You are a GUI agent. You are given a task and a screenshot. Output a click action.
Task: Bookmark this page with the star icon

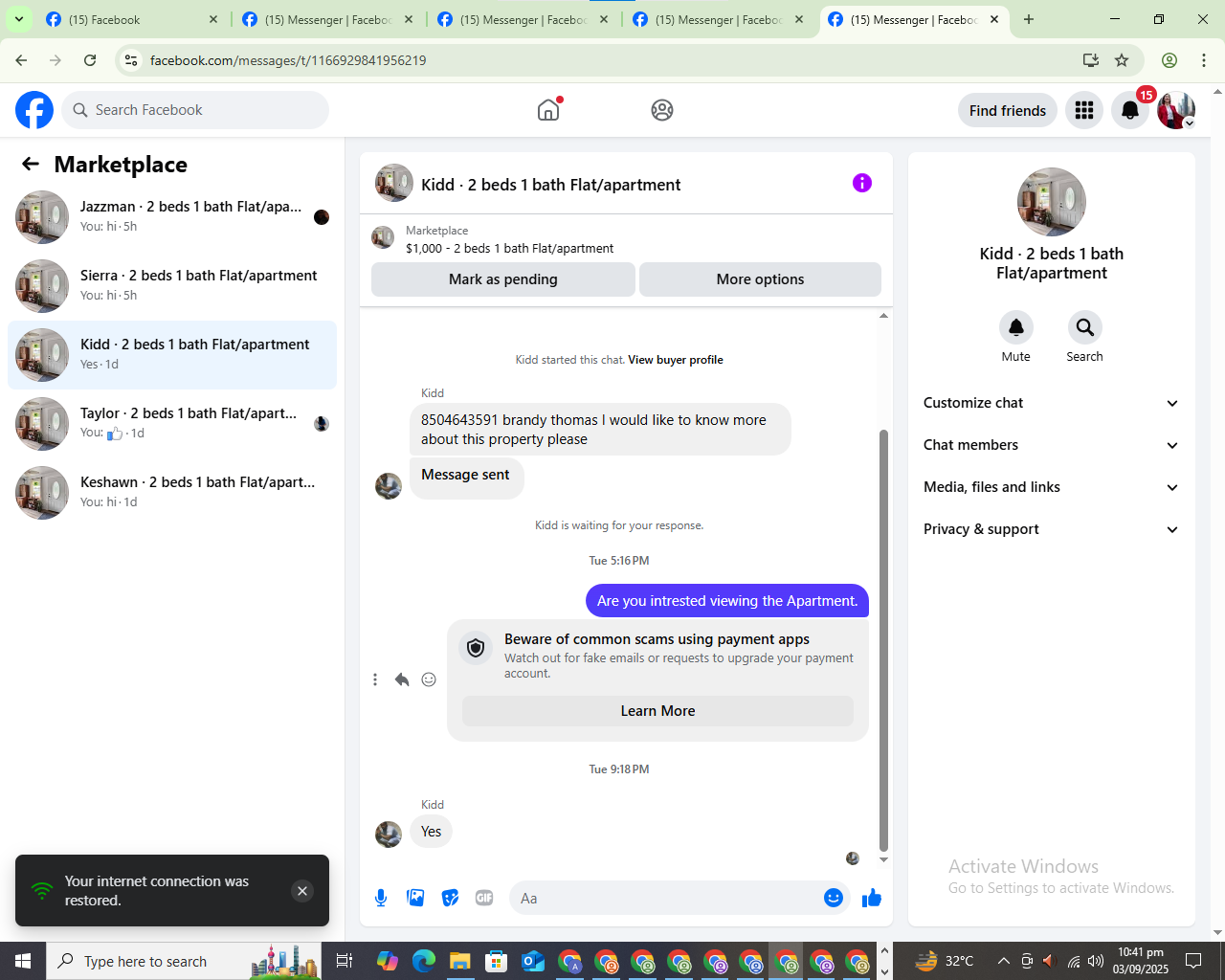[1122, 60]
